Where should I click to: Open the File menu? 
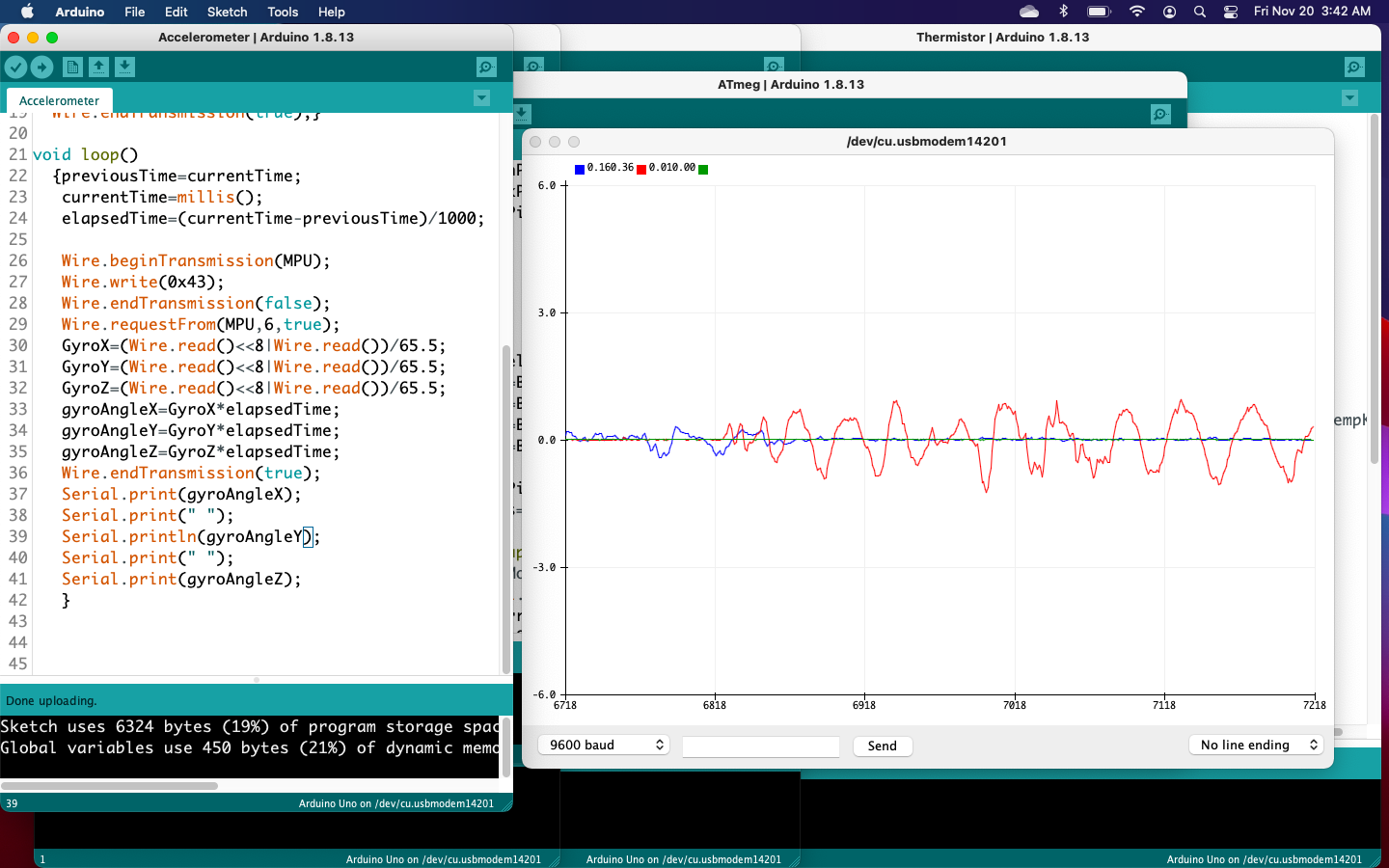click(x=134, y=12)
